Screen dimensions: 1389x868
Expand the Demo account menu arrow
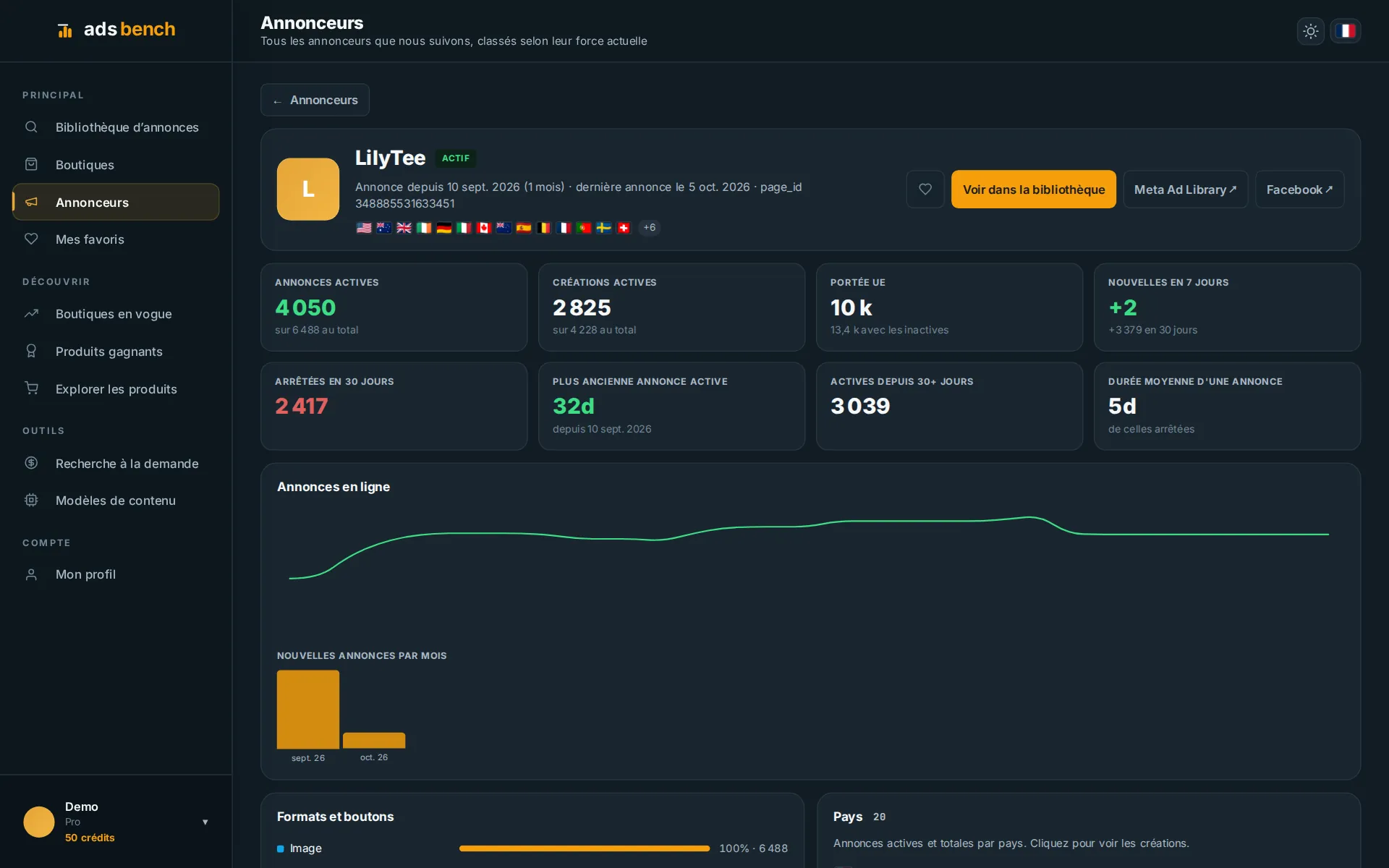(x=205, y=822)
